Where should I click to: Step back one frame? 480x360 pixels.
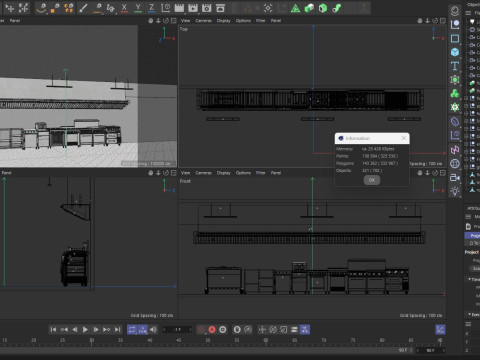click(75, 330)
